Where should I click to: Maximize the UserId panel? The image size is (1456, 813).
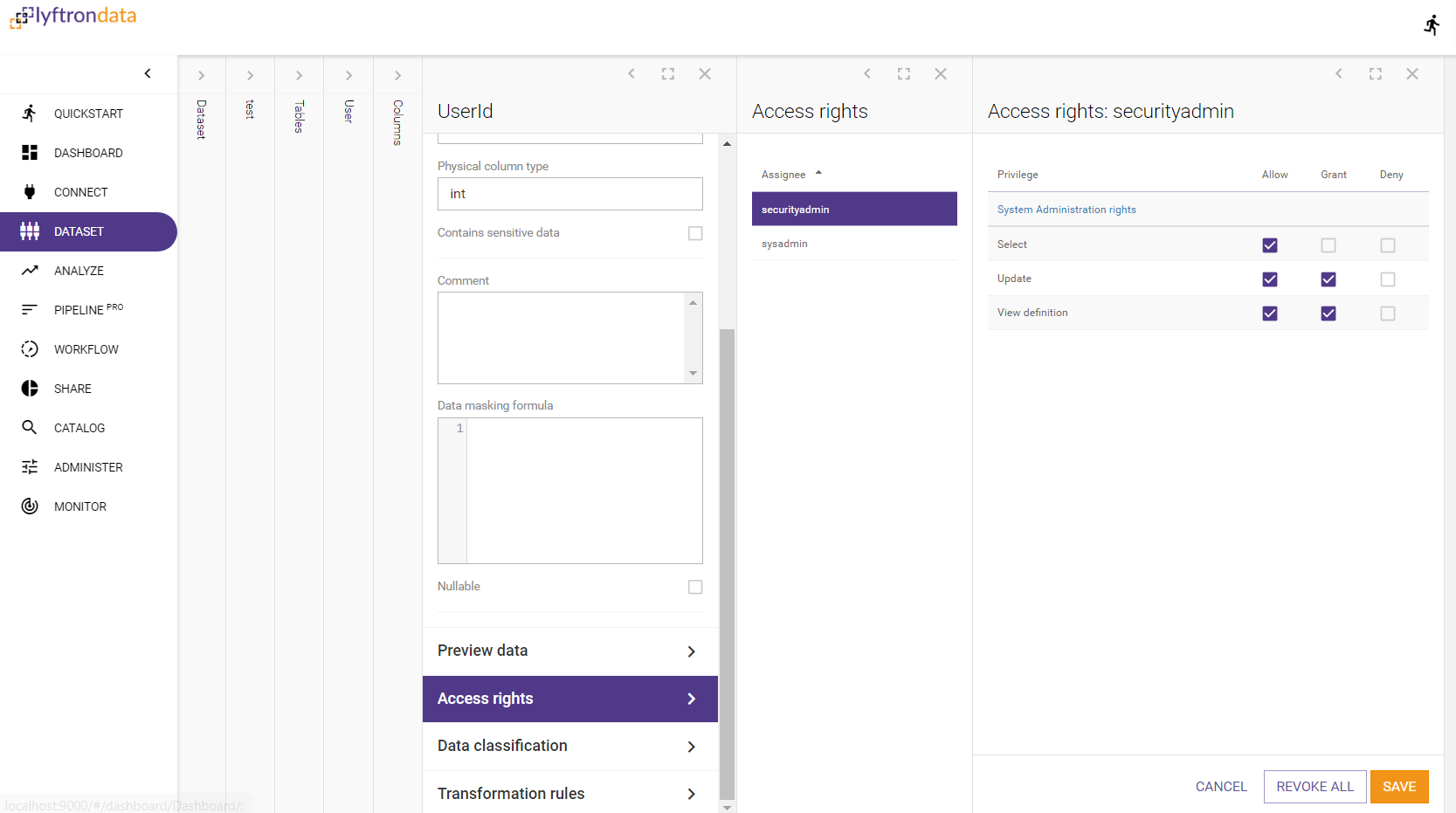coord(668,74)
